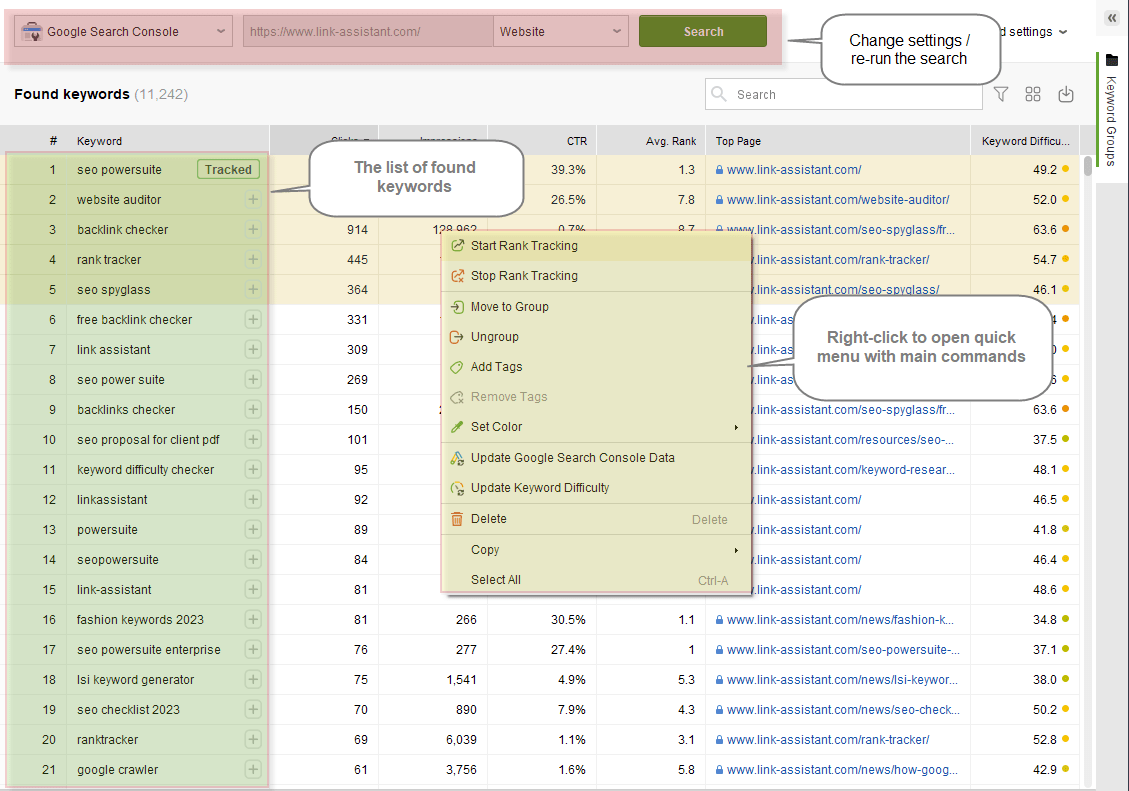The height and width of the screenshot is (791, 1129).
Task: Sort by the Keyword Difficulty column header
Action: click(x=1025, y=141)
